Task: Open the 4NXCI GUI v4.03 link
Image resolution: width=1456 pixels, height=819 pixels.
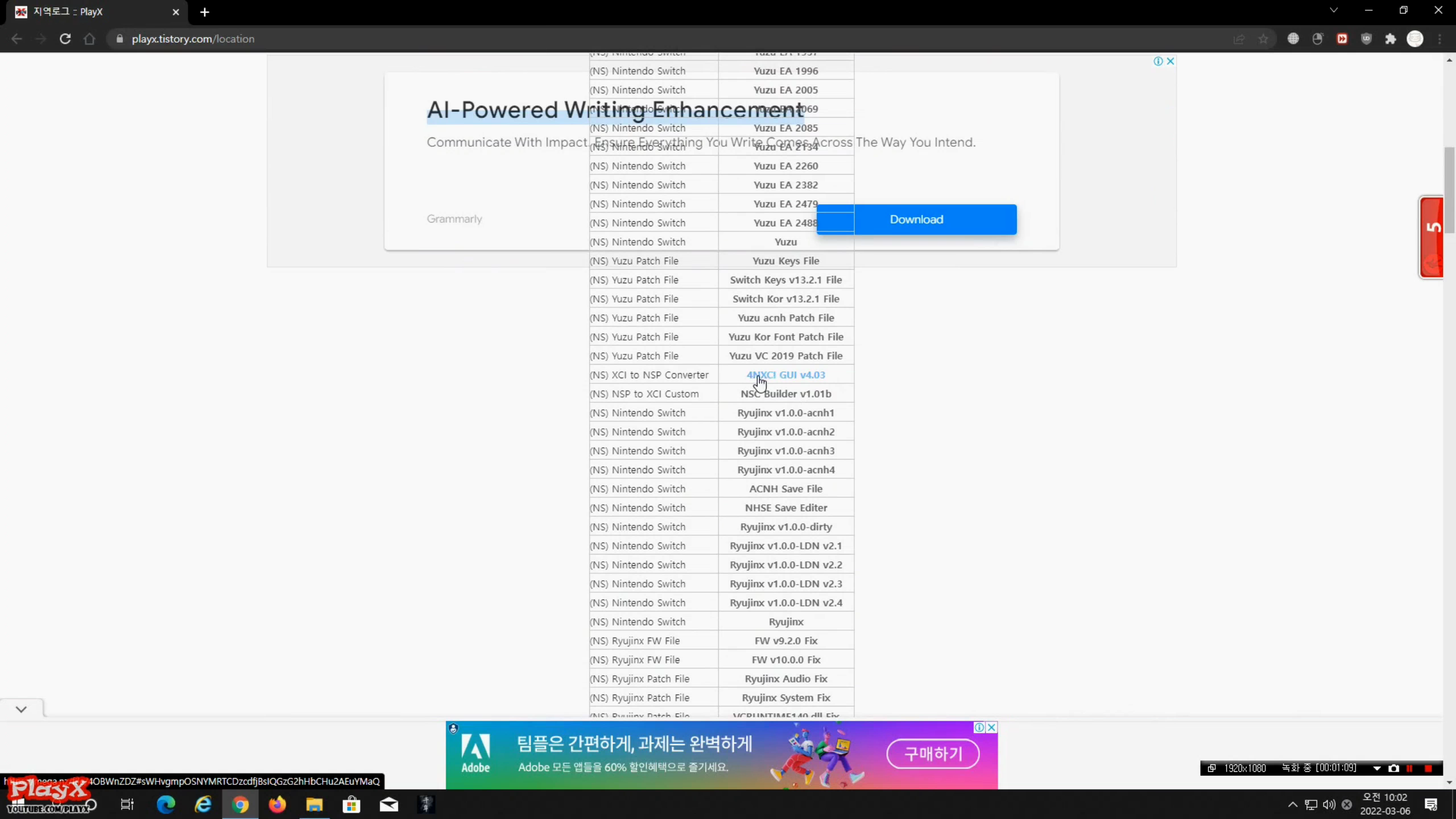Action: coord(785,375)
